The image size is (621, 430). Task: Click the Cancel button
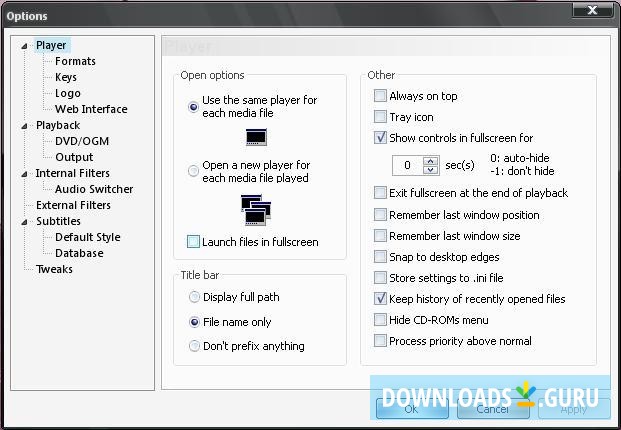[x=493, y=408]
